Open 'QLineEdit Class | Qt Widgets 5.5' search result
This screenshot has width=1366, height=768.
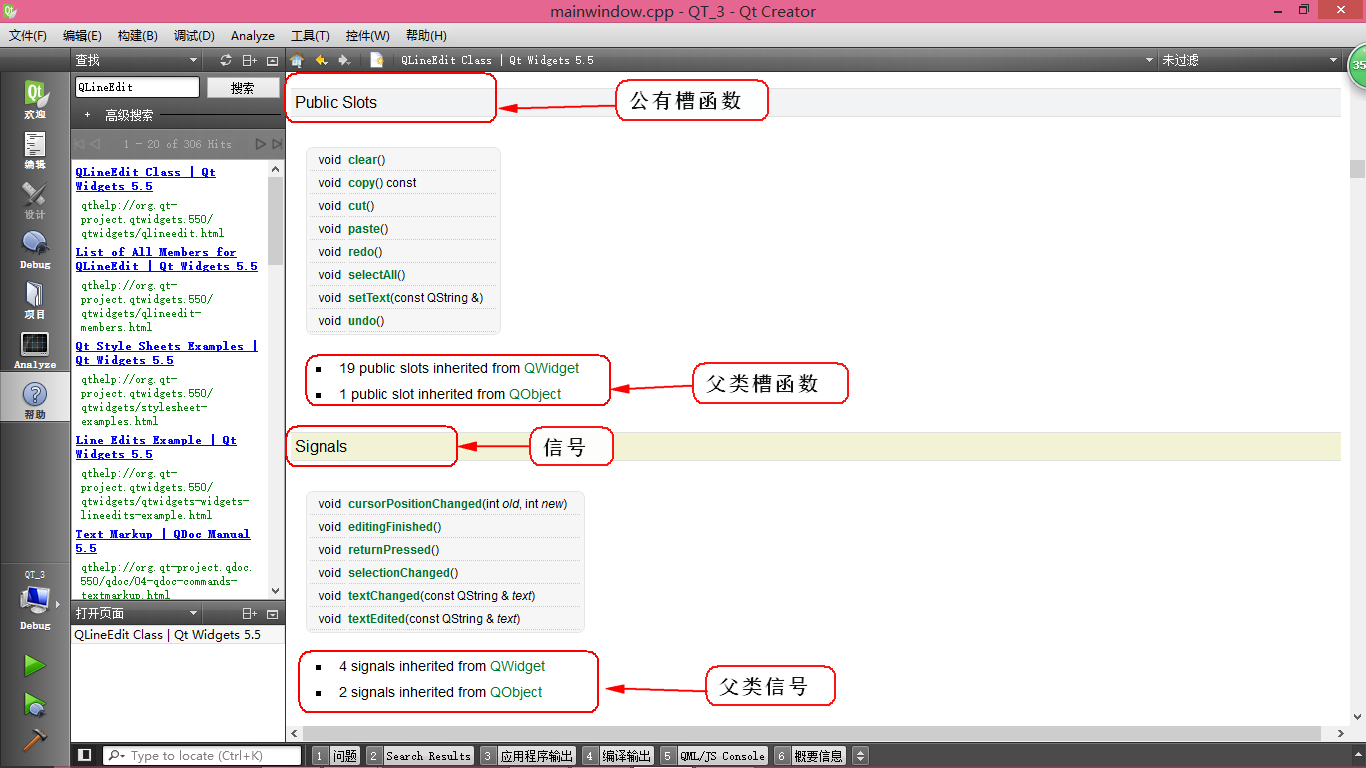(x=146, y=179)
